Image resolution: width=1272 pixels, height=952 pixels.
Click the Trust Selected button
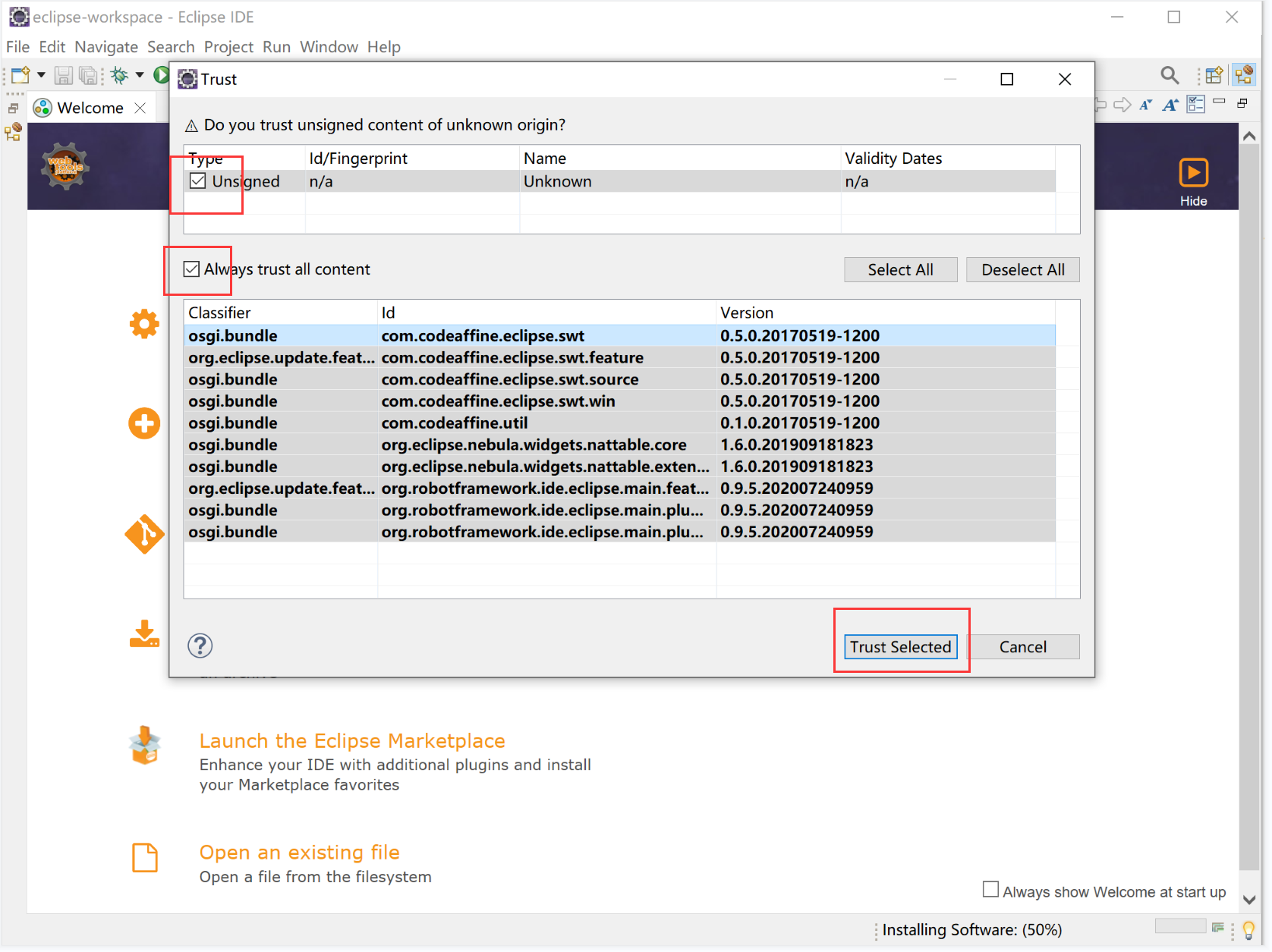tap(901, 647)
